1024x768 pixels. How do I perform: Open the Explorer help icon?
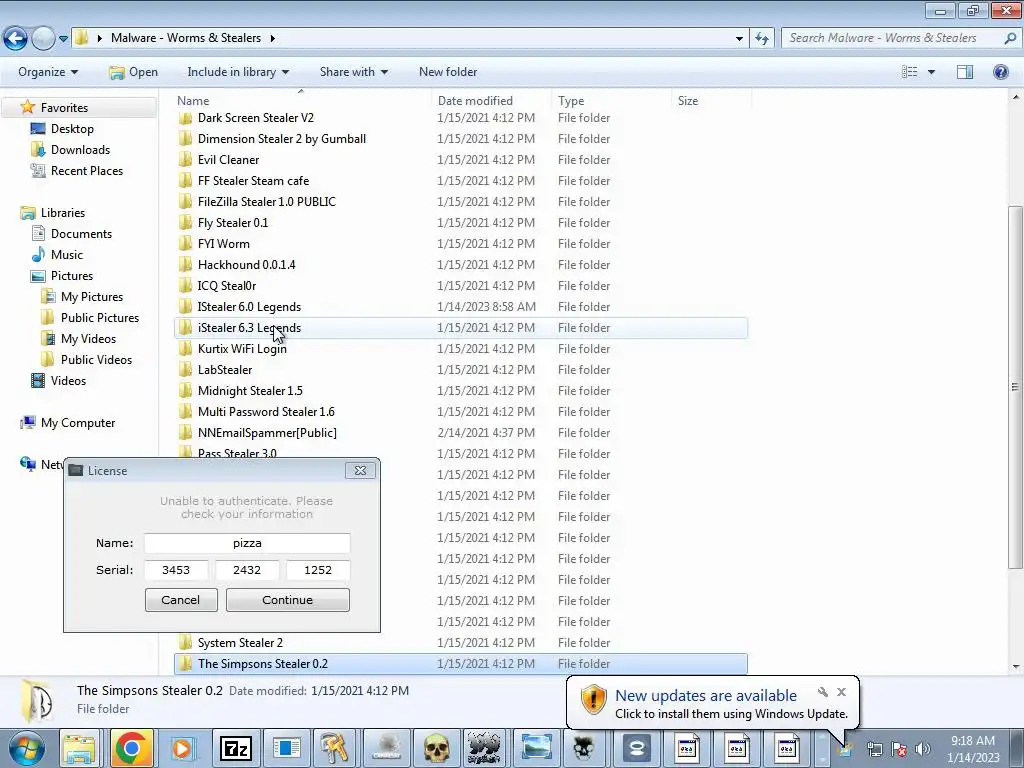(1000, 72)
